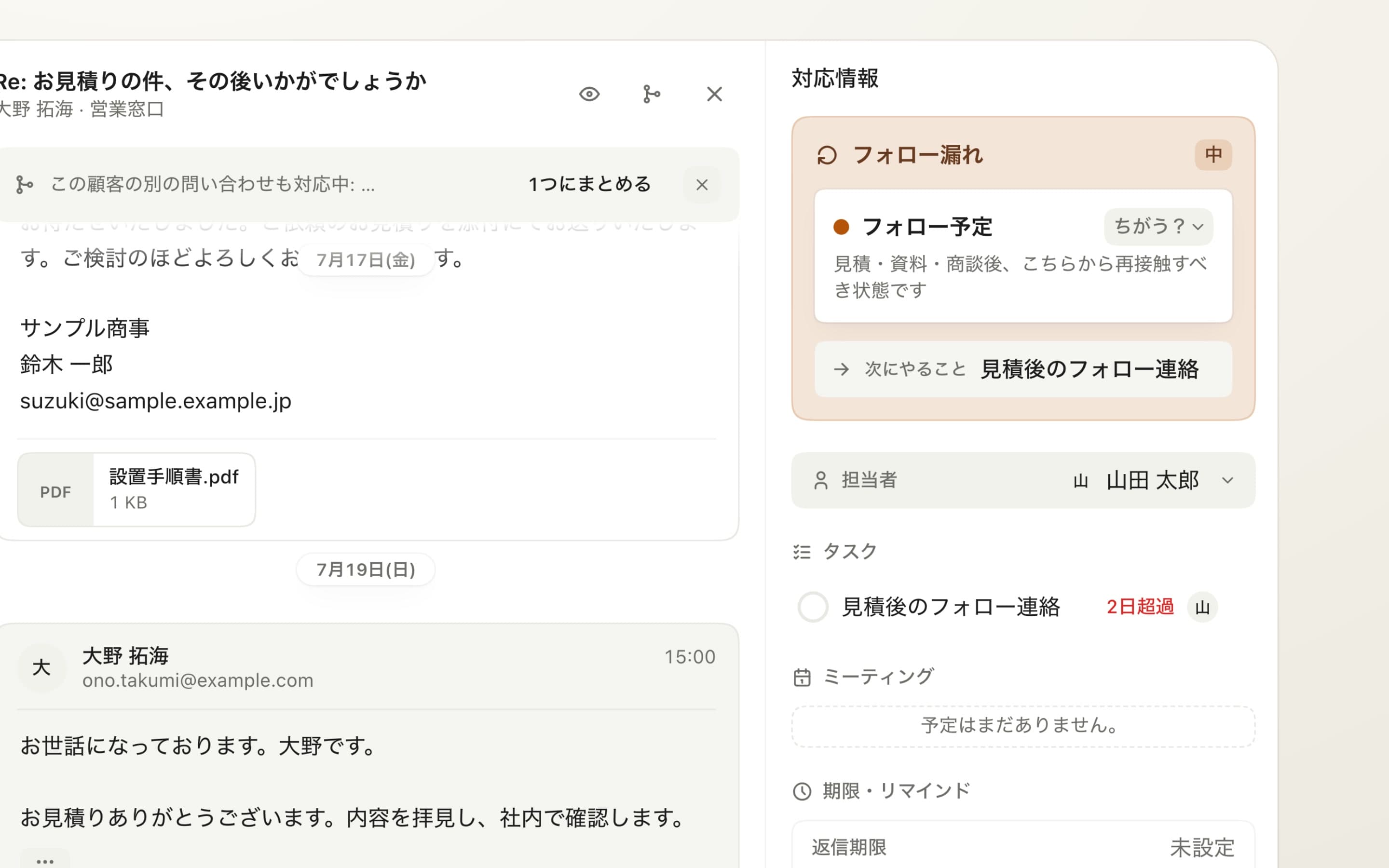Click the タスク checklist icon

click(802, 552)
